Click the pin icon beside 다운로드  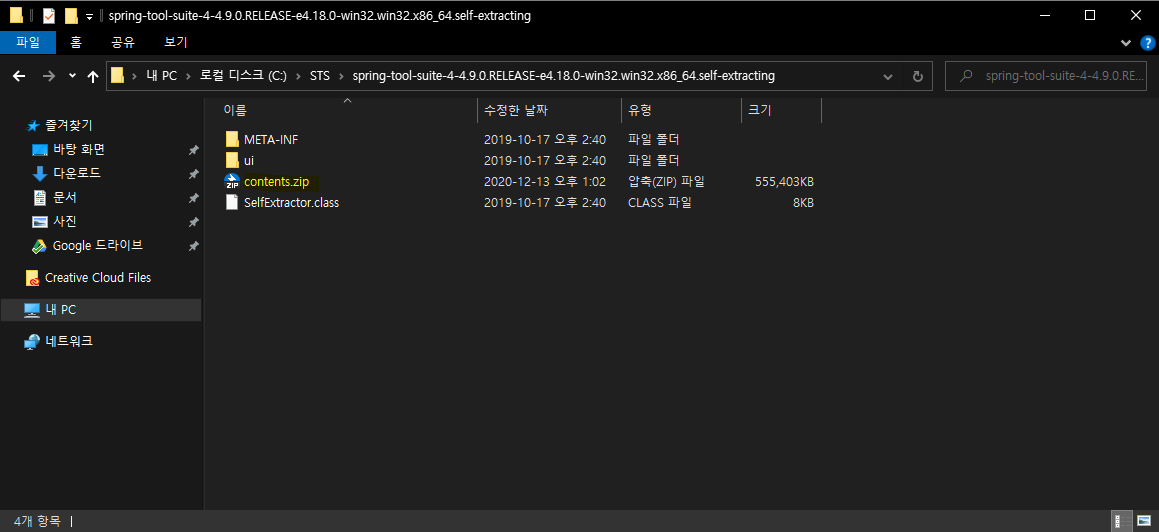click(x=193, y=174)
